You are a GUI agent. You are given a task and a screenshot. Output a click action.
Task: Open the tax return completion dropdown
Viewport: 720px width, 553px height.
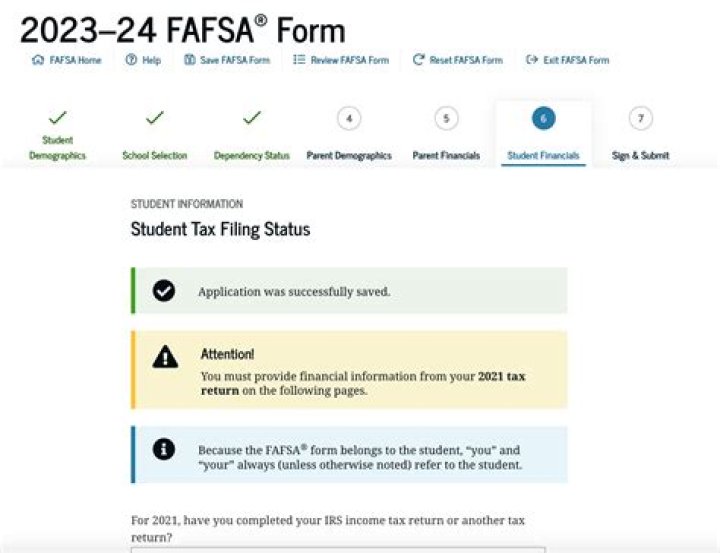pos(338,548)
